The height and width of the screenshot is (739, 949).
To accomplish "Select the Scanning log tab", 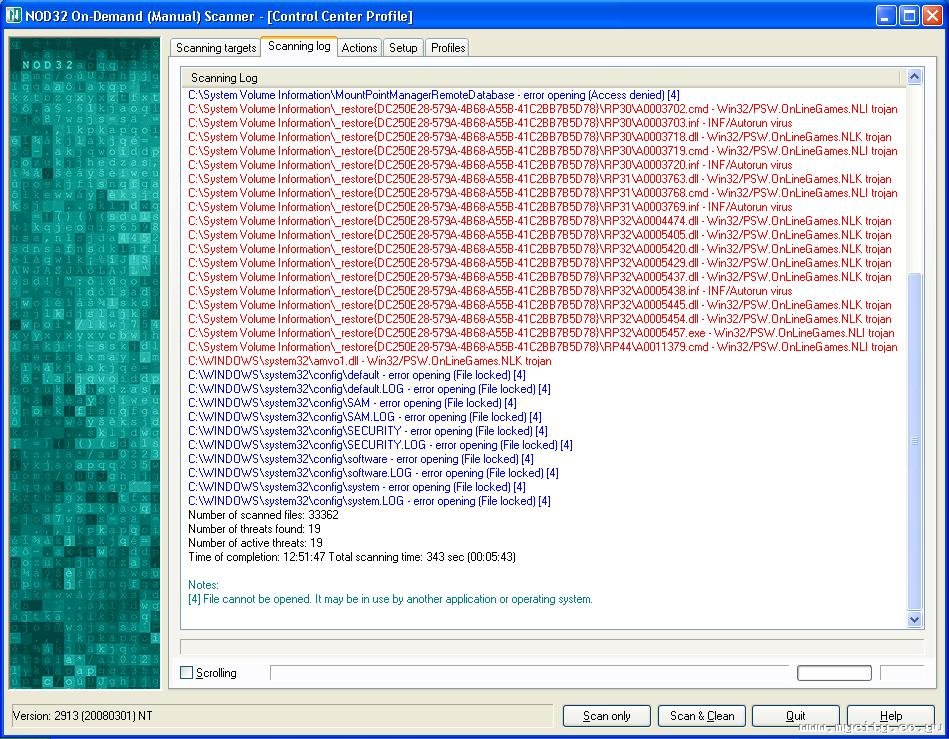I will (x=299, y=46).
